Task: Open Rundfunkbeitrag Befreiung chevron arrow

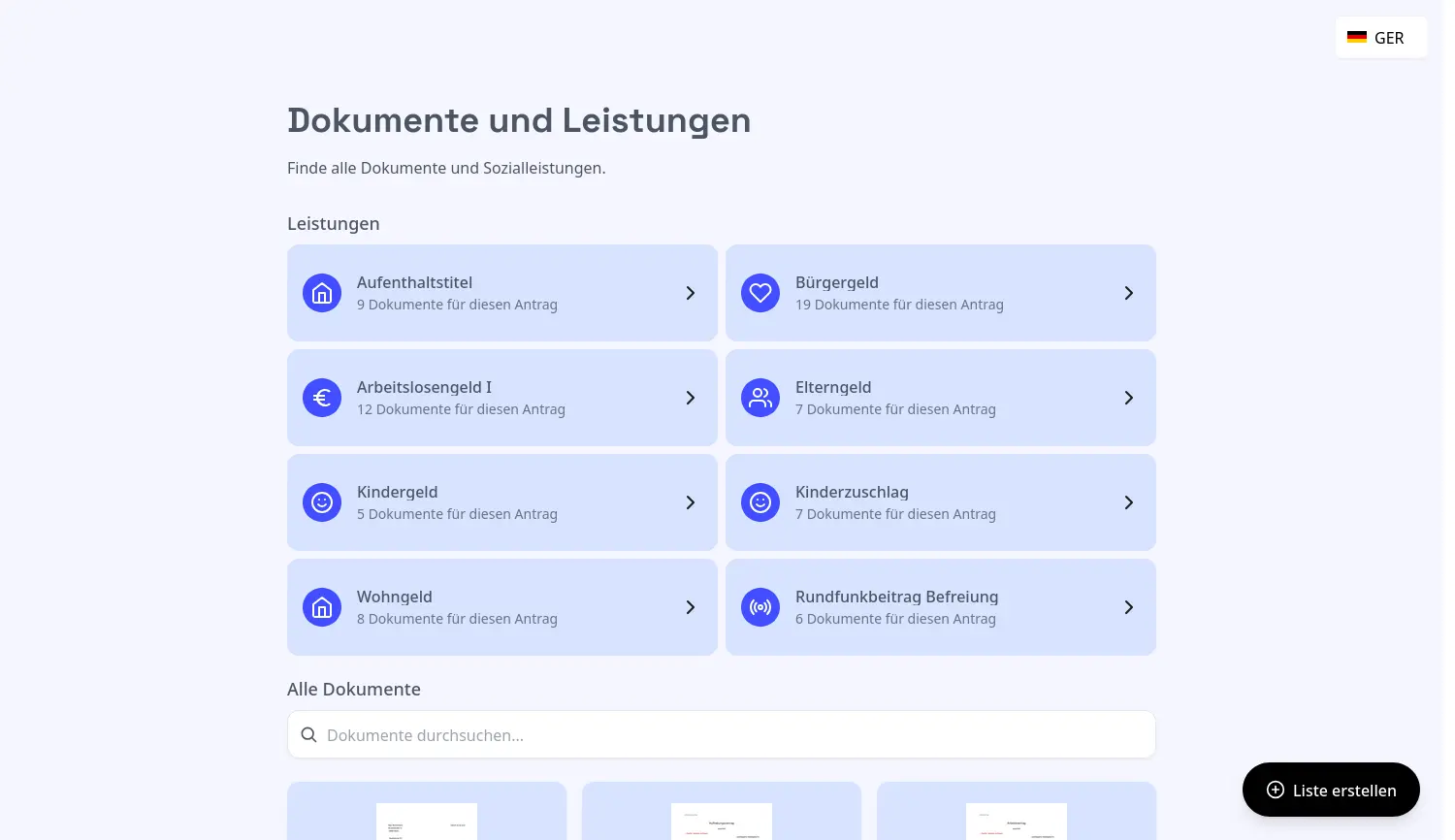Action: click(1129, 607)
